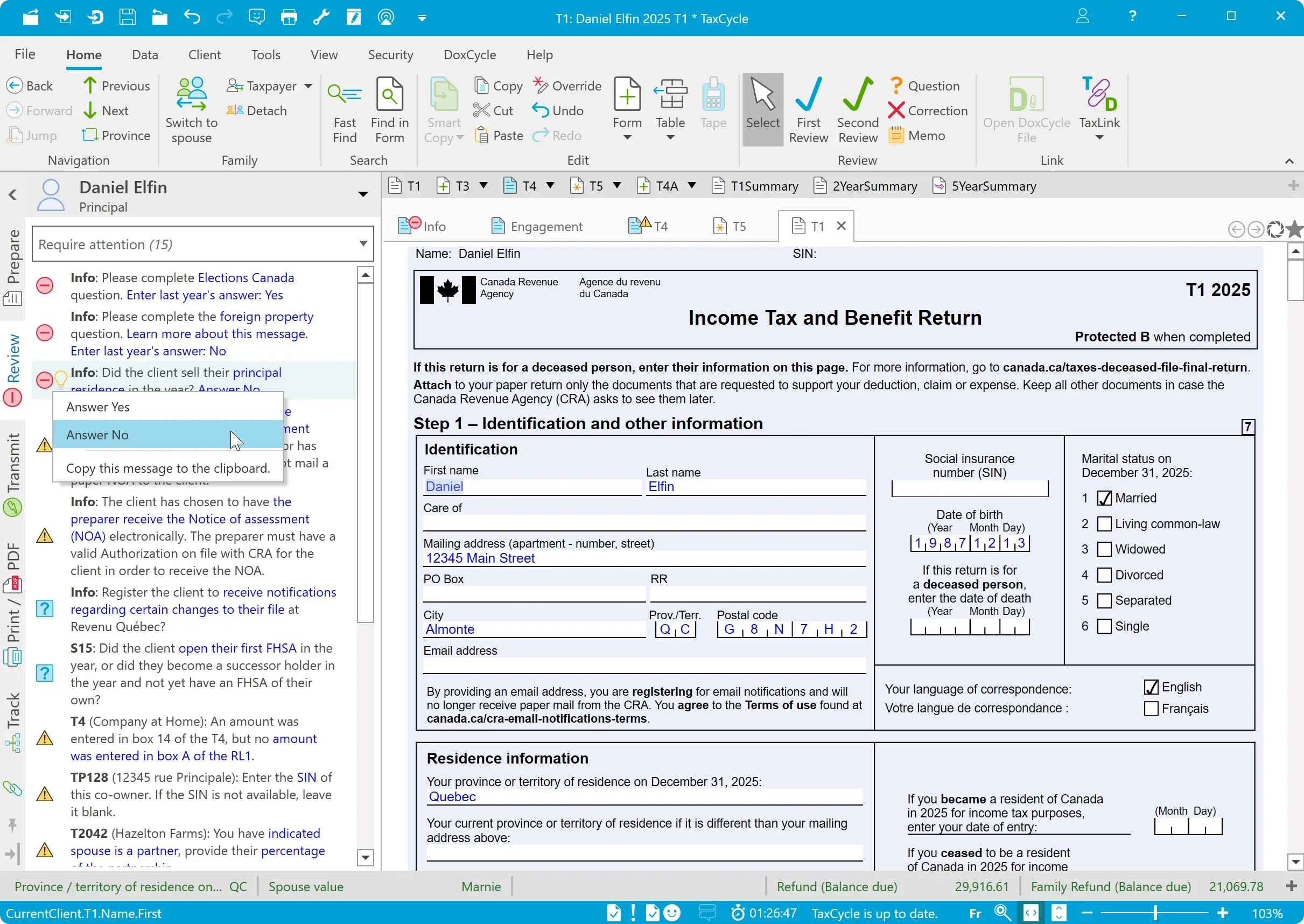The height and width of the screenshot is (924, 1304).
Task: Click the Switch to spouse icon
Action: [x=191, y=95]
